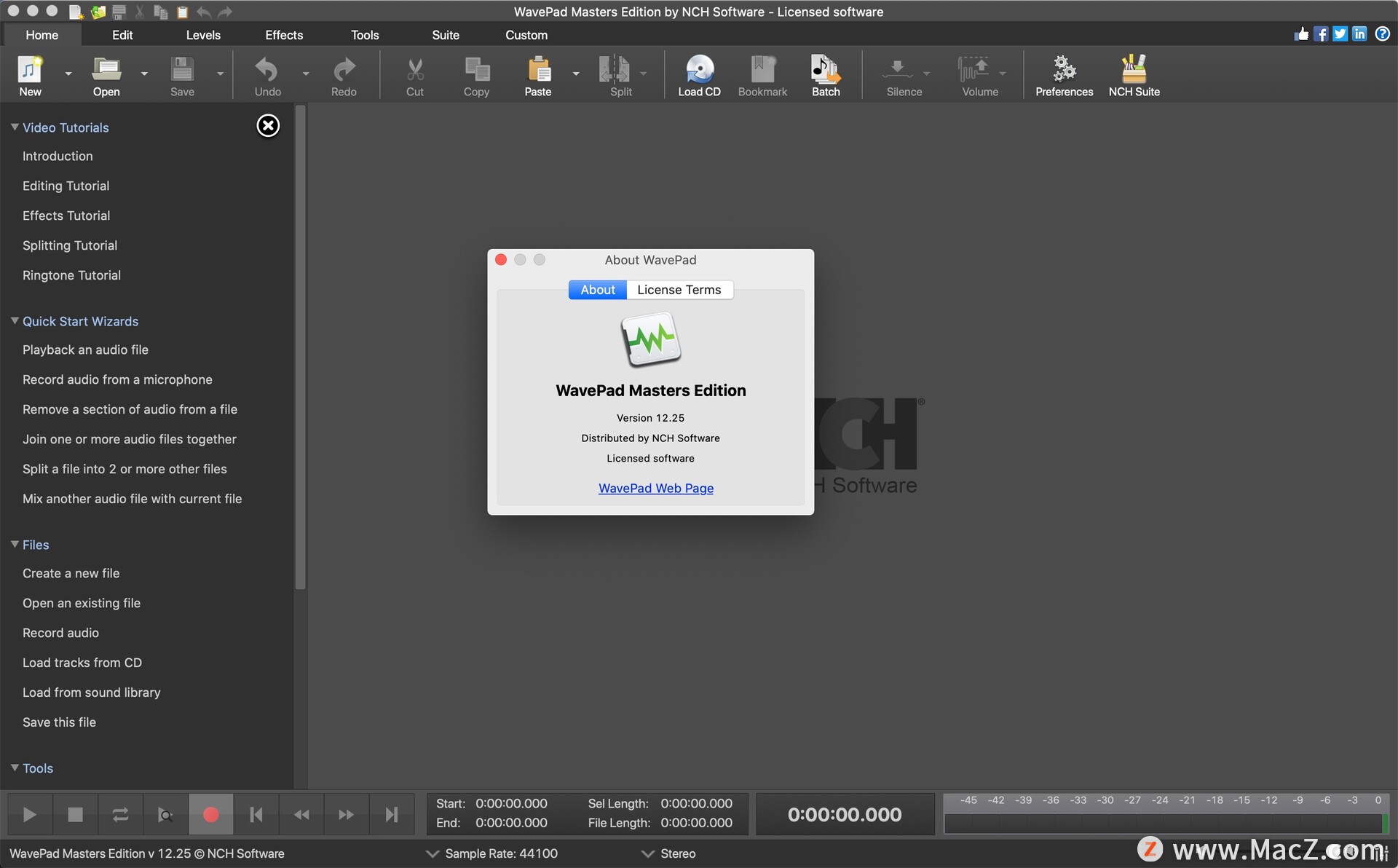Expand the Files section
Viewport: 1398px width, 868px height.
pos(35,544)
